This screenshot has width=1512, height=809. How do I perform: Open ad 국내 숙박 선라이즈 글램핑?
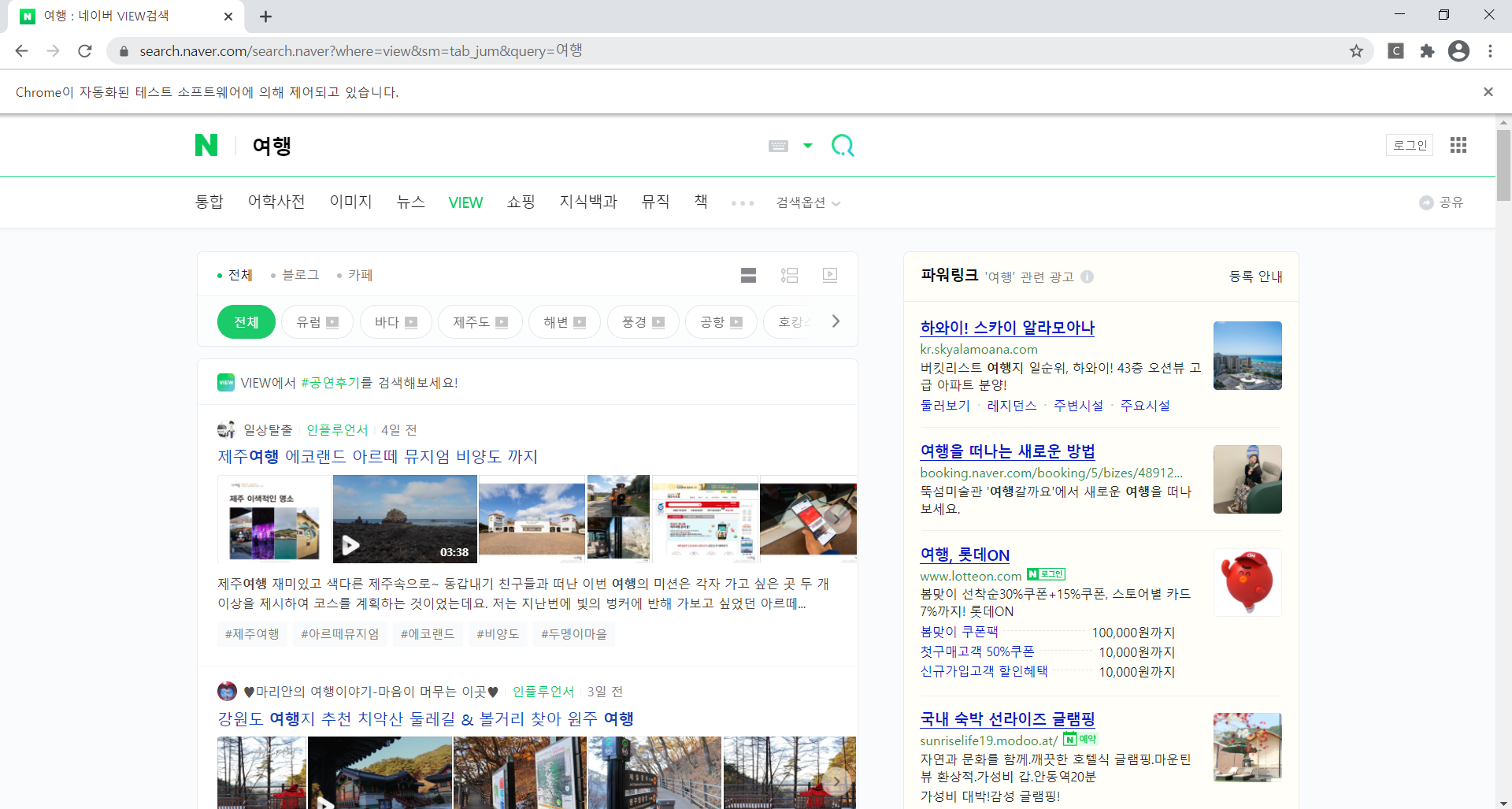pos(1007,718)
